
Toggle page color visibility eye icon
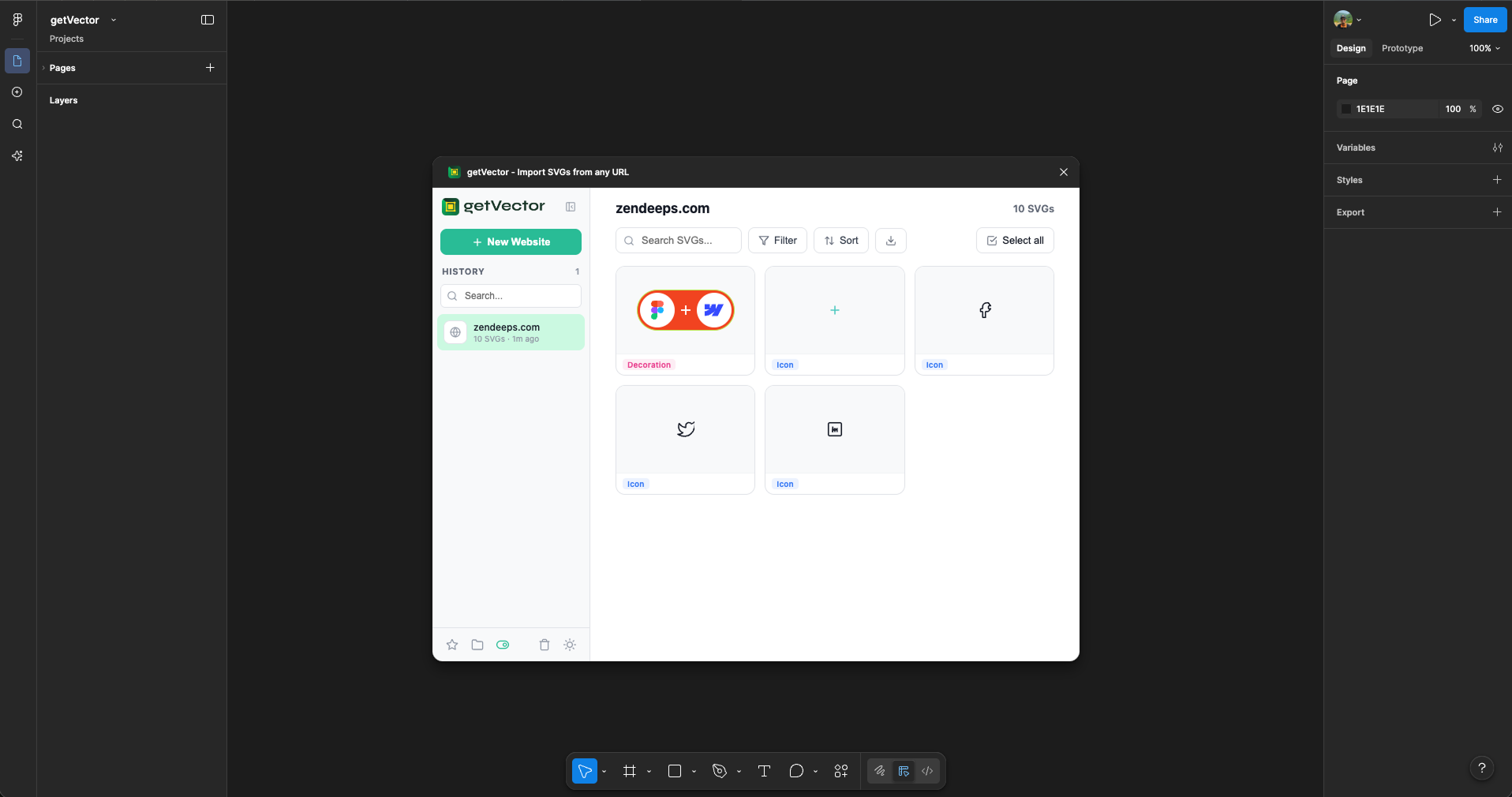coord(1497,109)
